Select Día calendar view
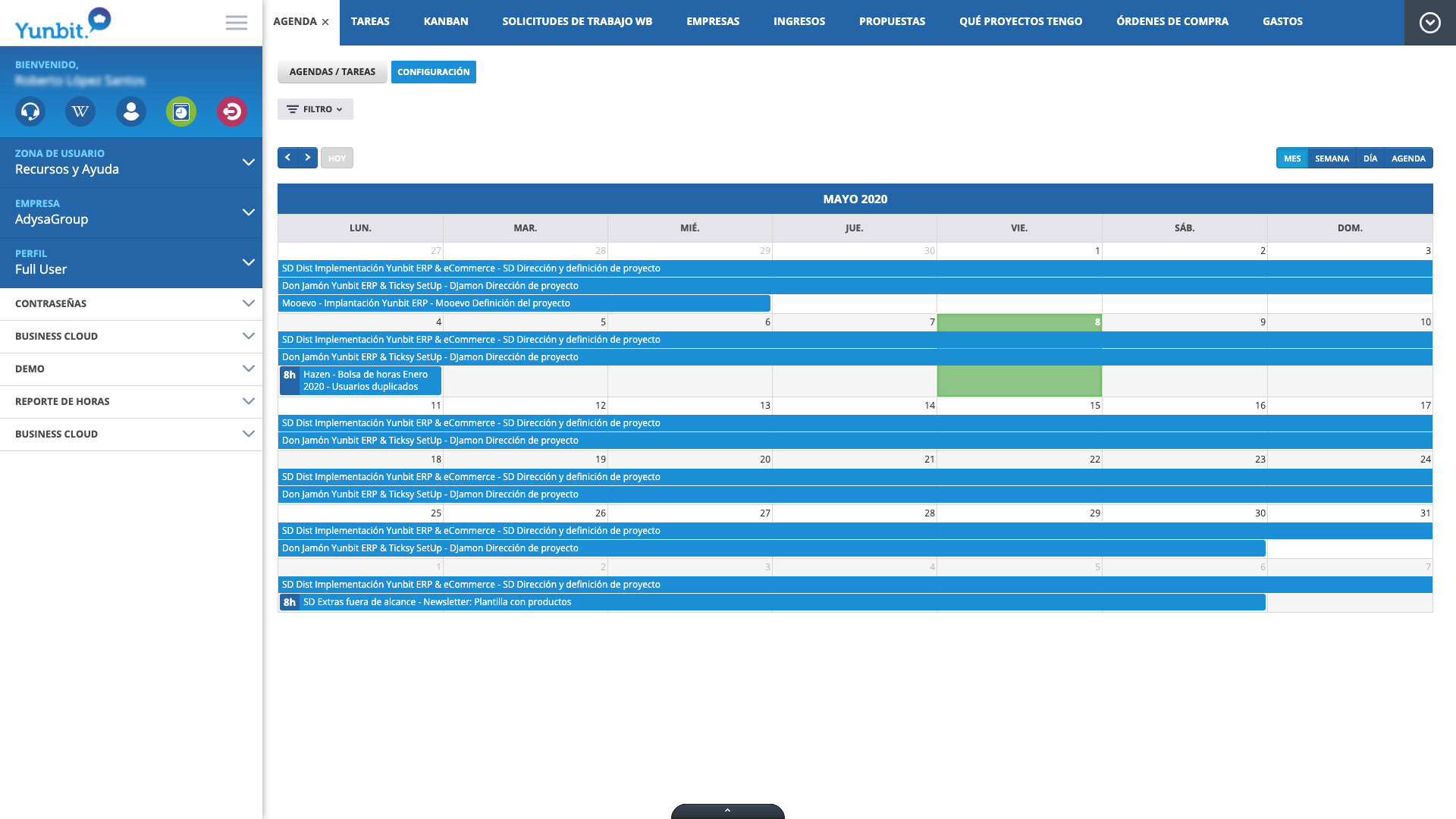The width and height of the screenshot is (1456, 819). click(x=1370, y=158)
